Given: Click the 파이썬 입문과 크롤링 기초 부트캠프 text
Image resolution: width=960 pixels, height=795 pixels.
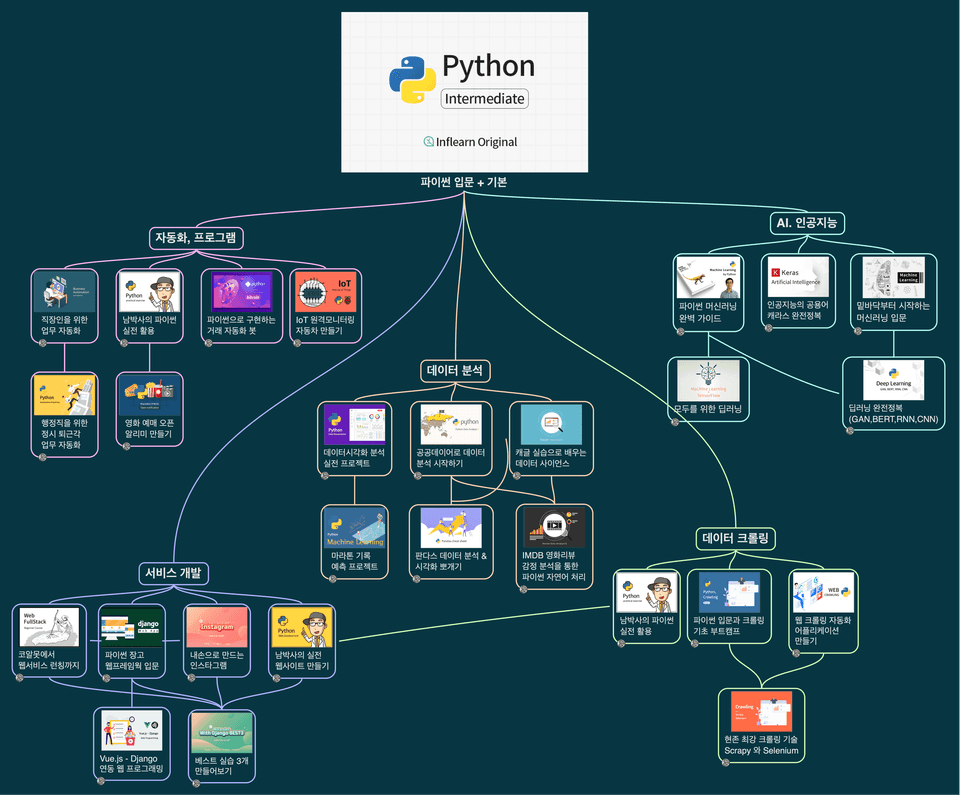Looking at the screenshot, I should [x=729, y=625].
